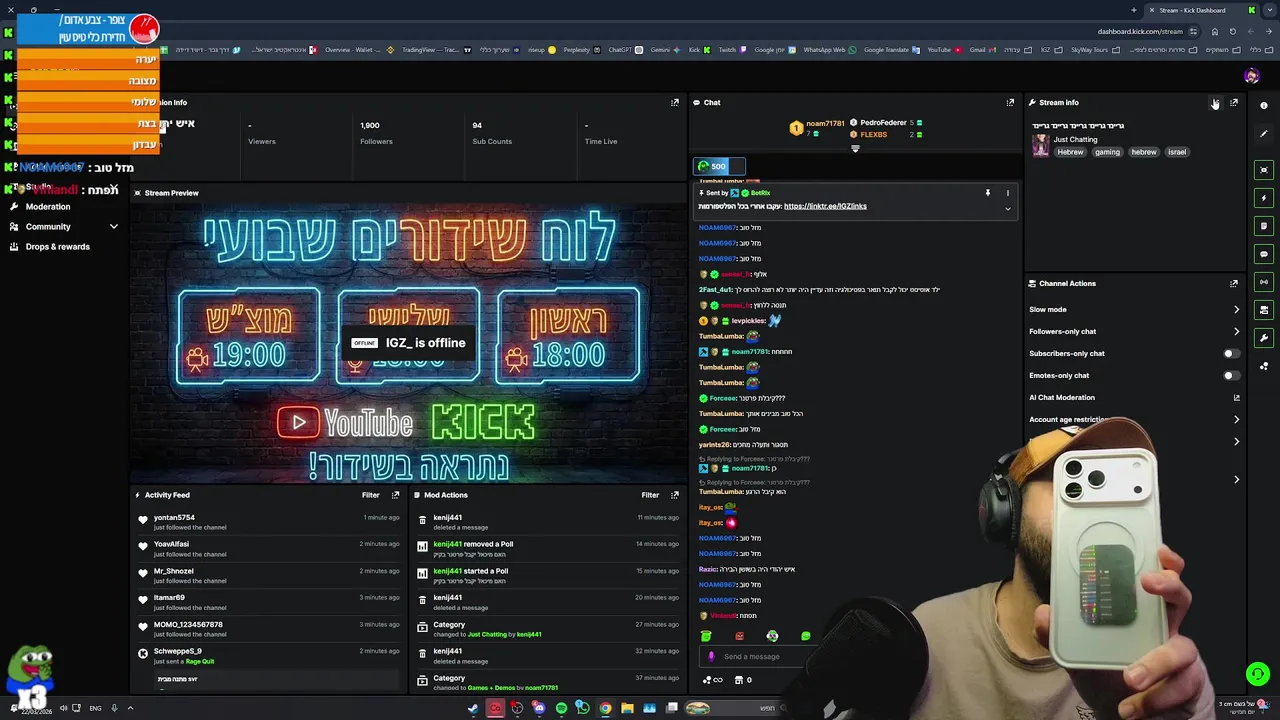The image size is (1280, 720).
Task: Toggle the channel actions widget icon in sidebar
Action: tap(1264, 310)
